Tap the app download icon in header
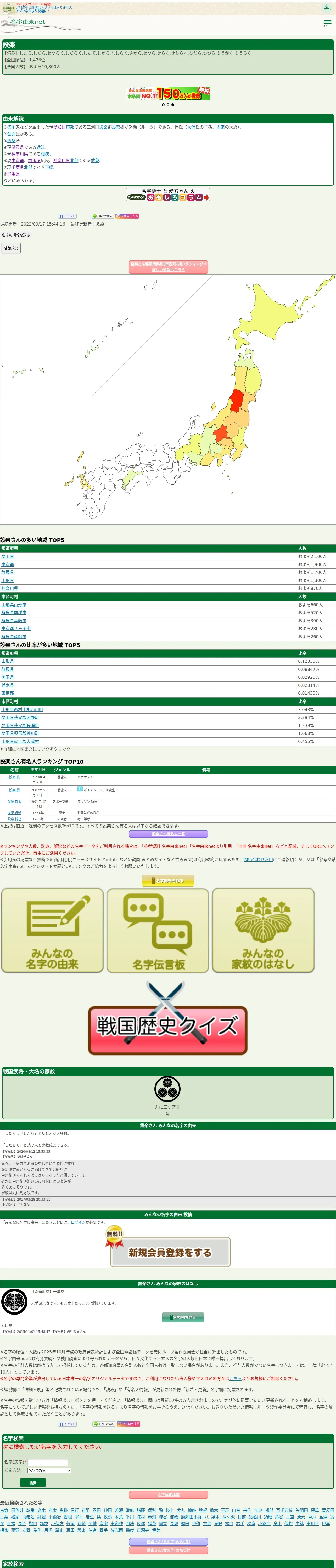Viewport: 336px width, 1568px height. [327, 7]
